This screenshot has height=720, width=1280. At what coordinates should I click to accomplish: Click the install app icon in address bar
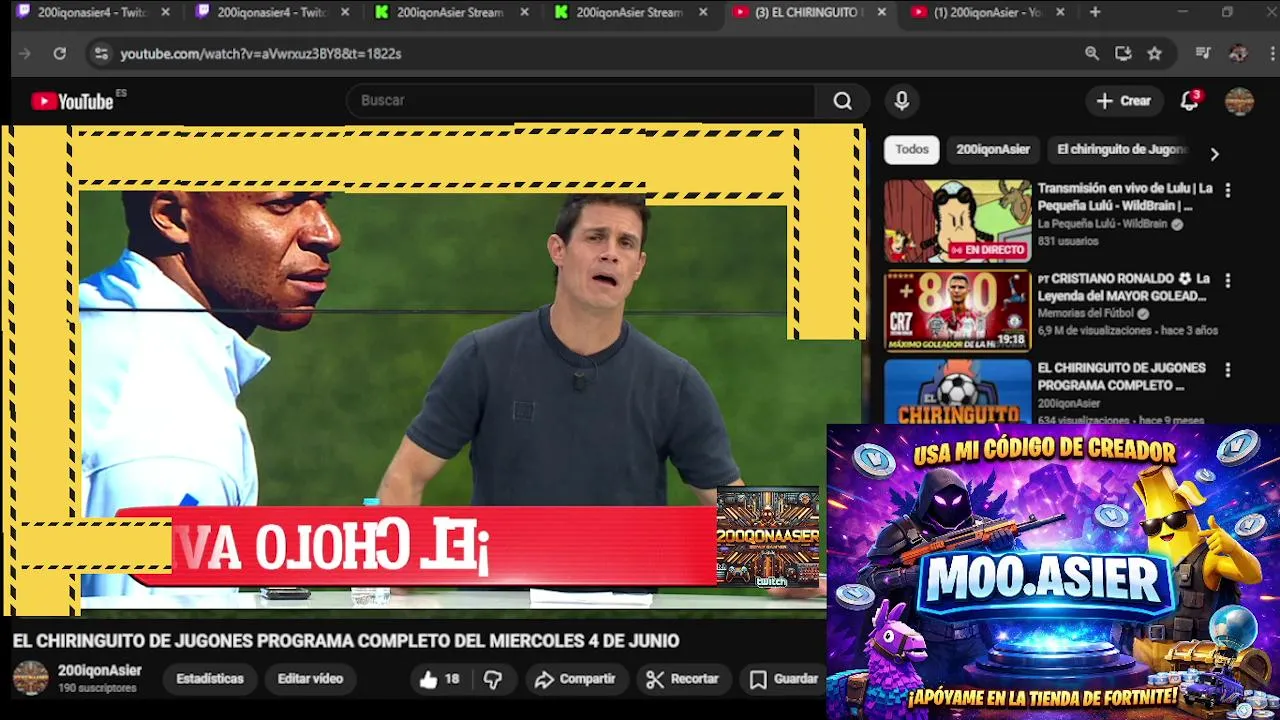(1123, 54)
